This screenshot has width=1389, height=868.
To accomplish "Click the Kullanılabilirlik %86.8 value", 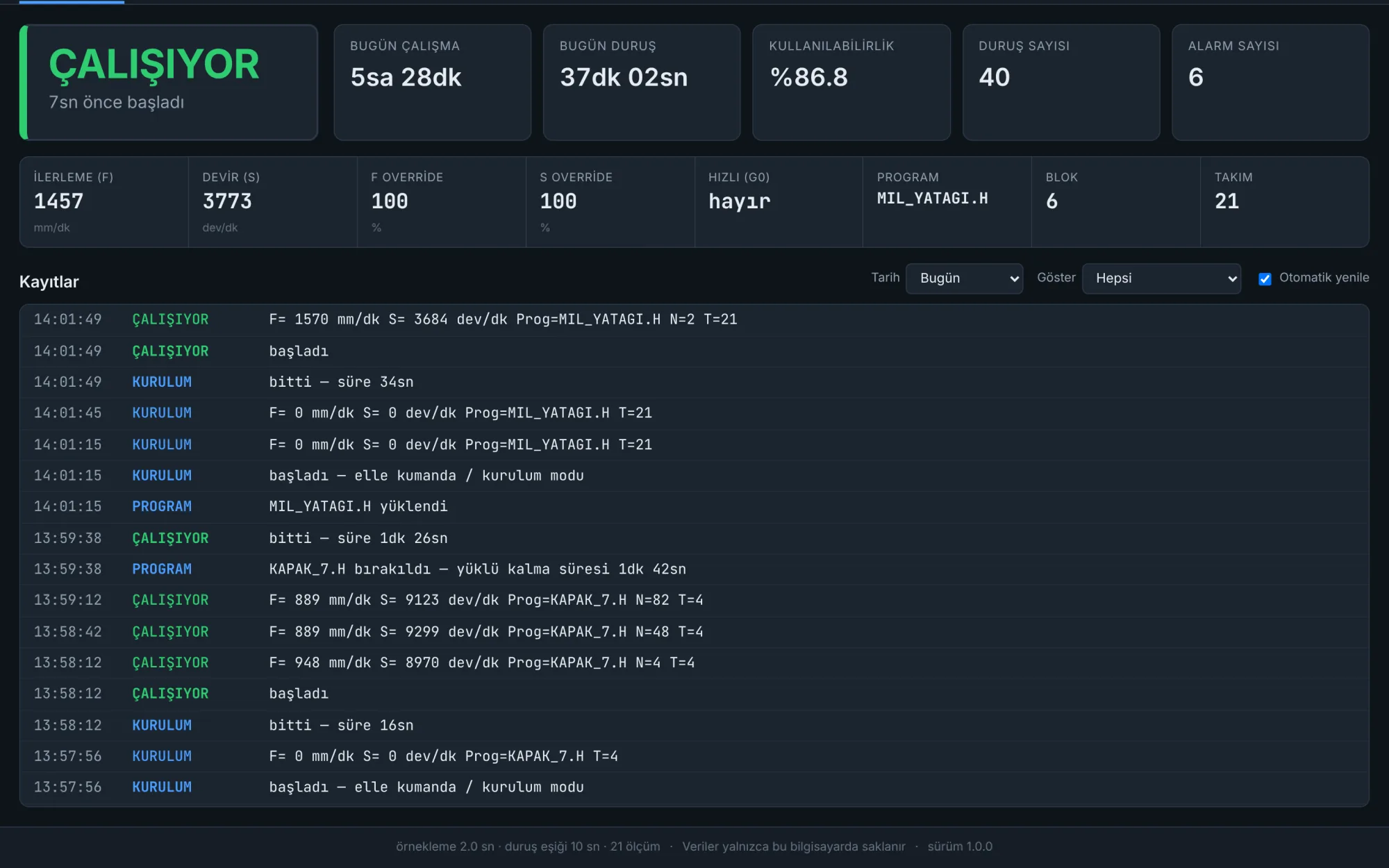I will (x=809, y=77).
